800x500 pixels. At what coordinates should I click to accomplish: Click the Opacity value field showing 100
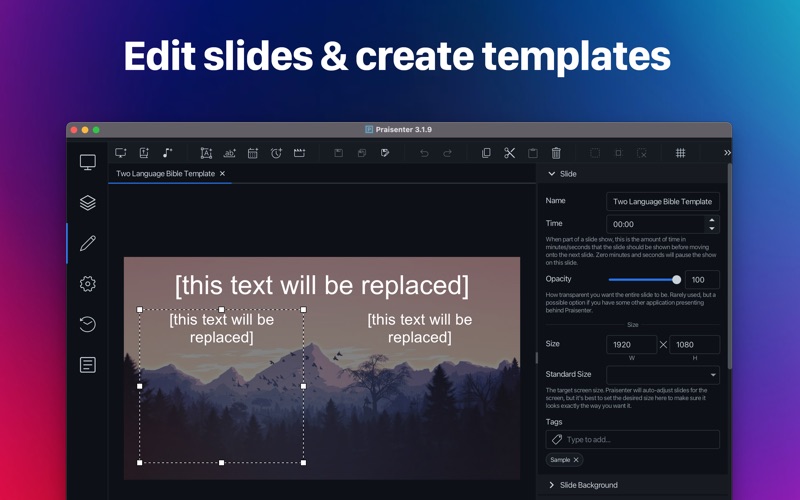pyautogui.click(x=702, y=280)
